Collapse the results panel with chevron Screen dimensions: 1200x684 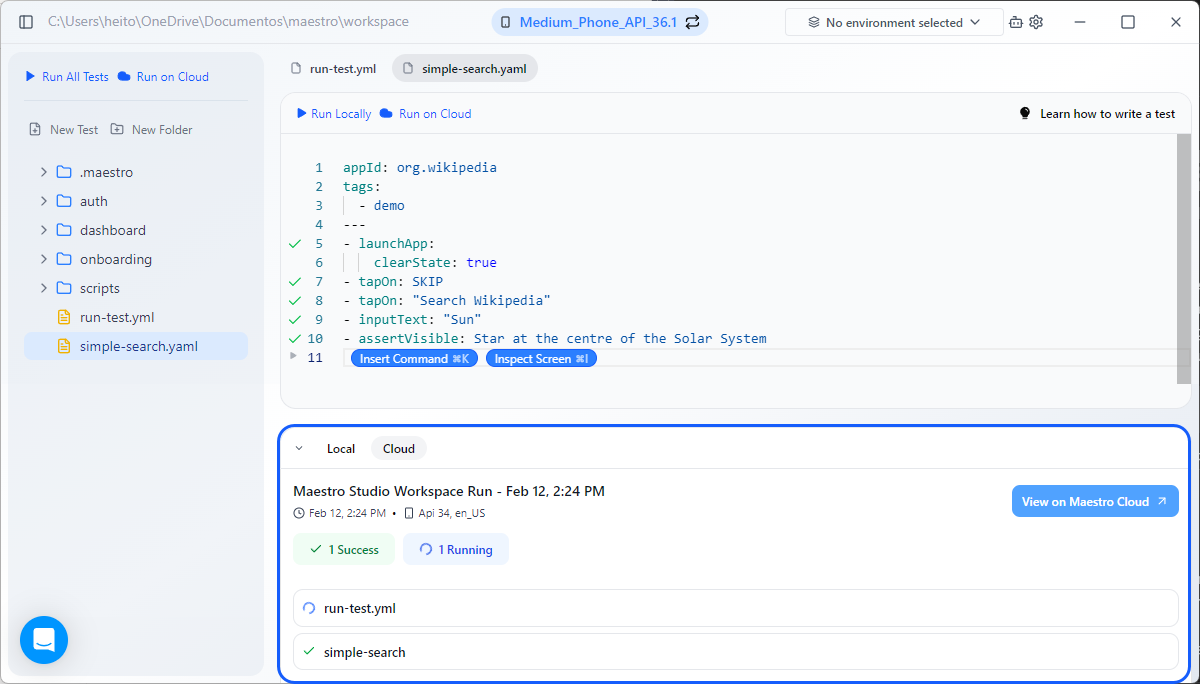[x=299, y=449]
